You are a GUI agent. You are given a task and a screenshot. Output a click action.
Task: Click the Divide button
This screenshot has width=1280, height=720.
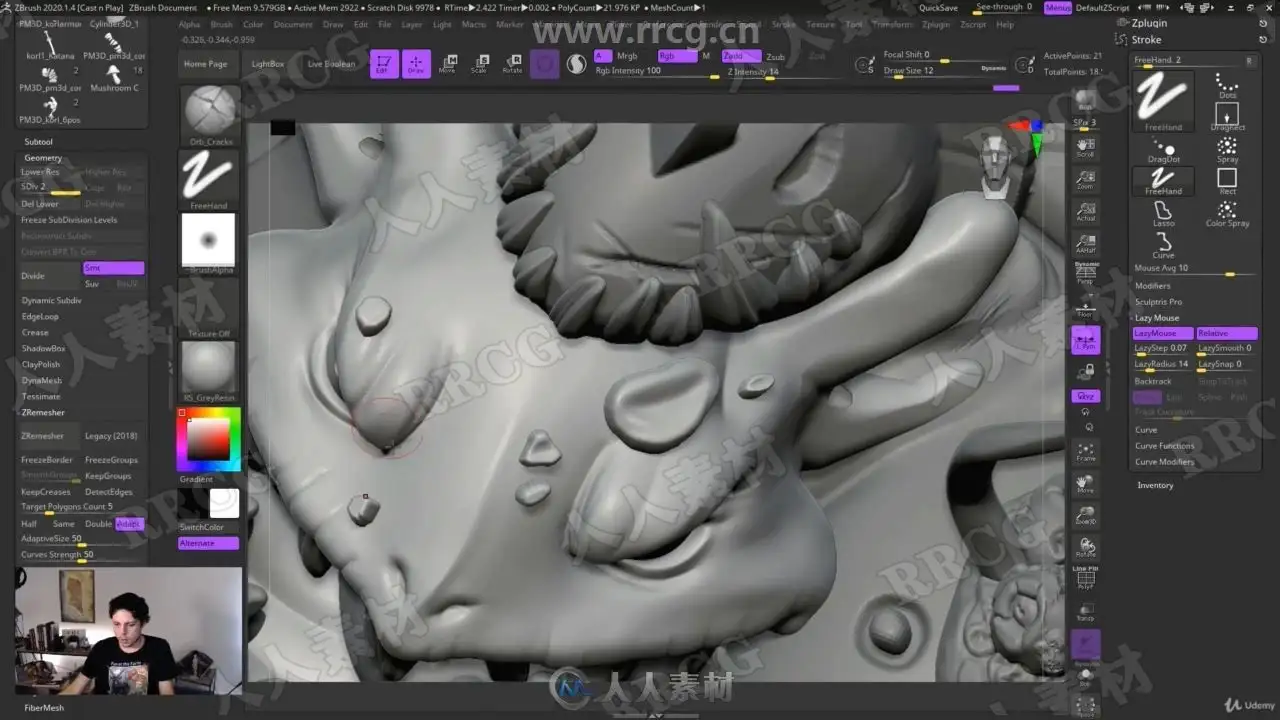50,276
